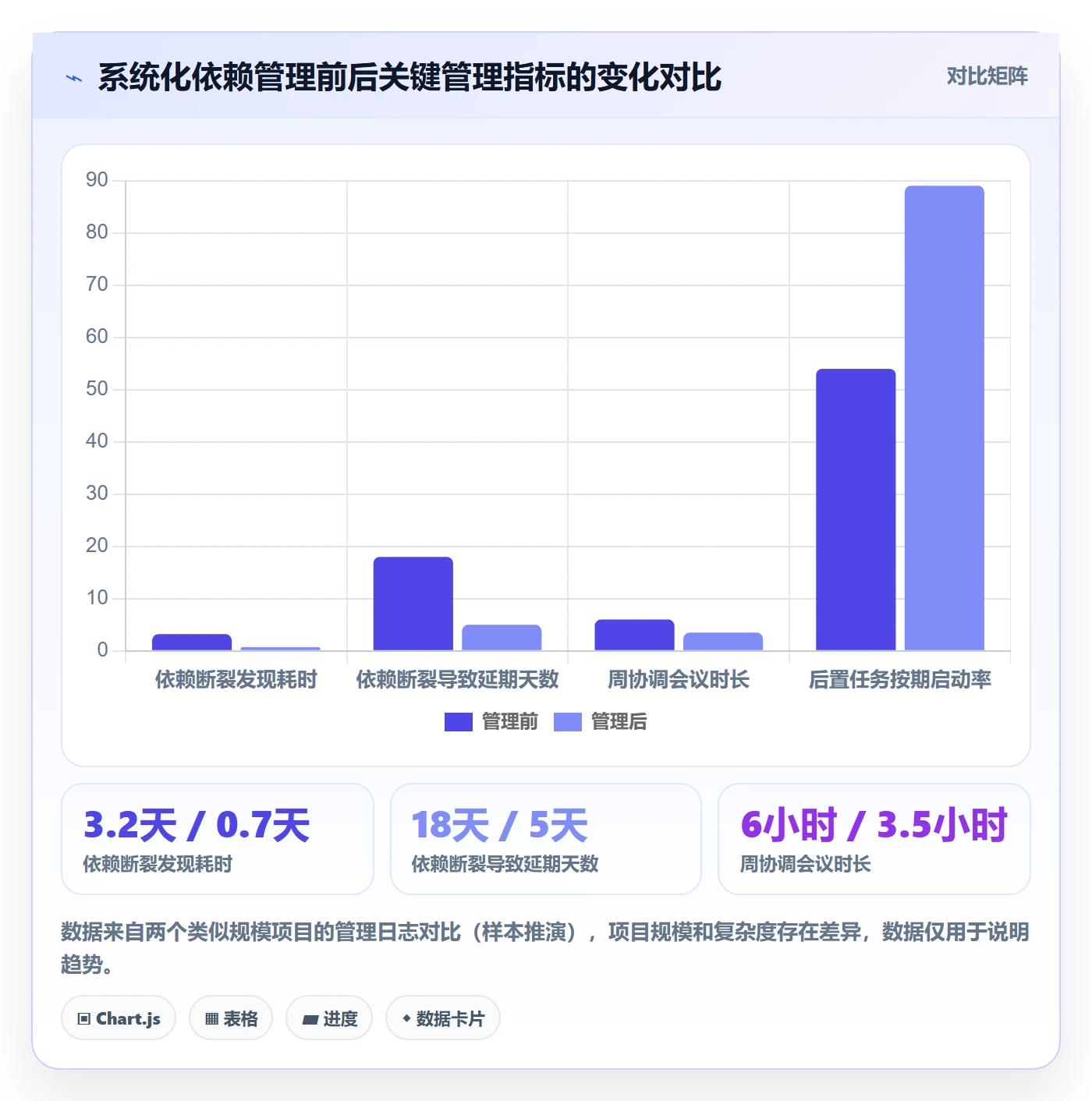Click the x-axis label 依赖断裂导致延期天数
1092x1101 pixels.
click(458, 680)
